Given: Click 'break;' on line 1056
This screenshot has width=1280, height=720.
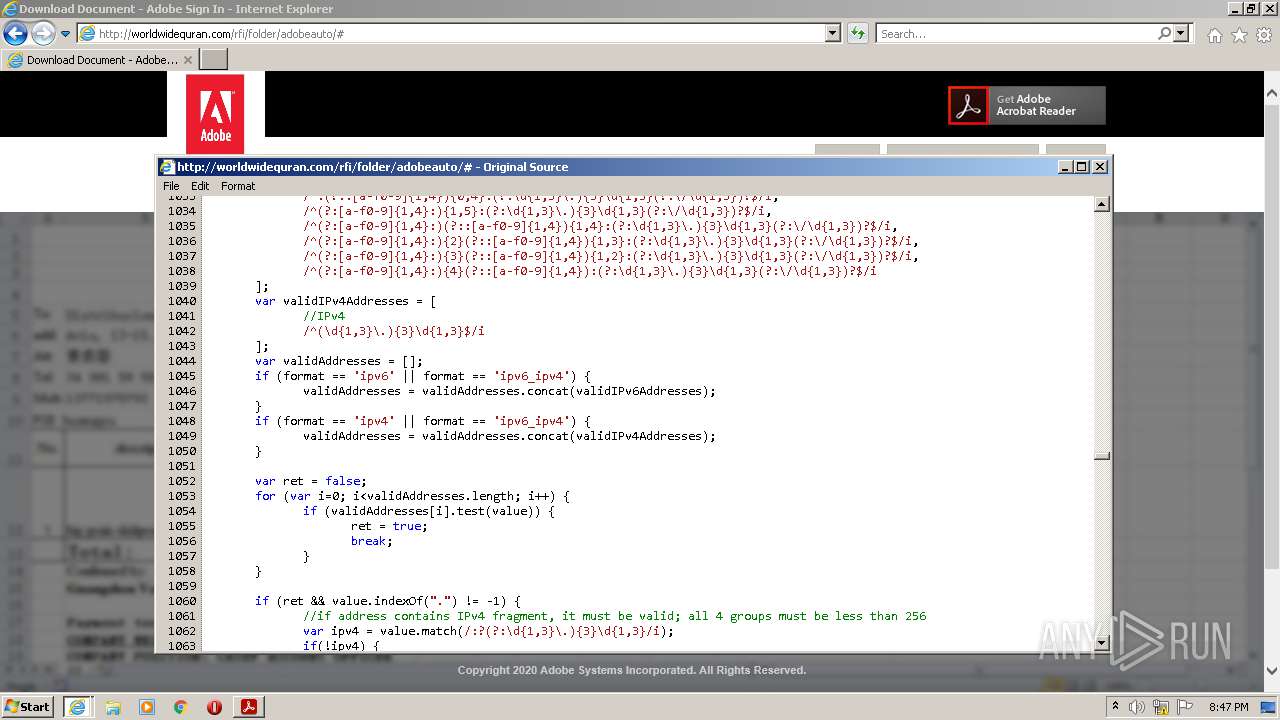Looking at the screenshot, I should click(372, 541).
